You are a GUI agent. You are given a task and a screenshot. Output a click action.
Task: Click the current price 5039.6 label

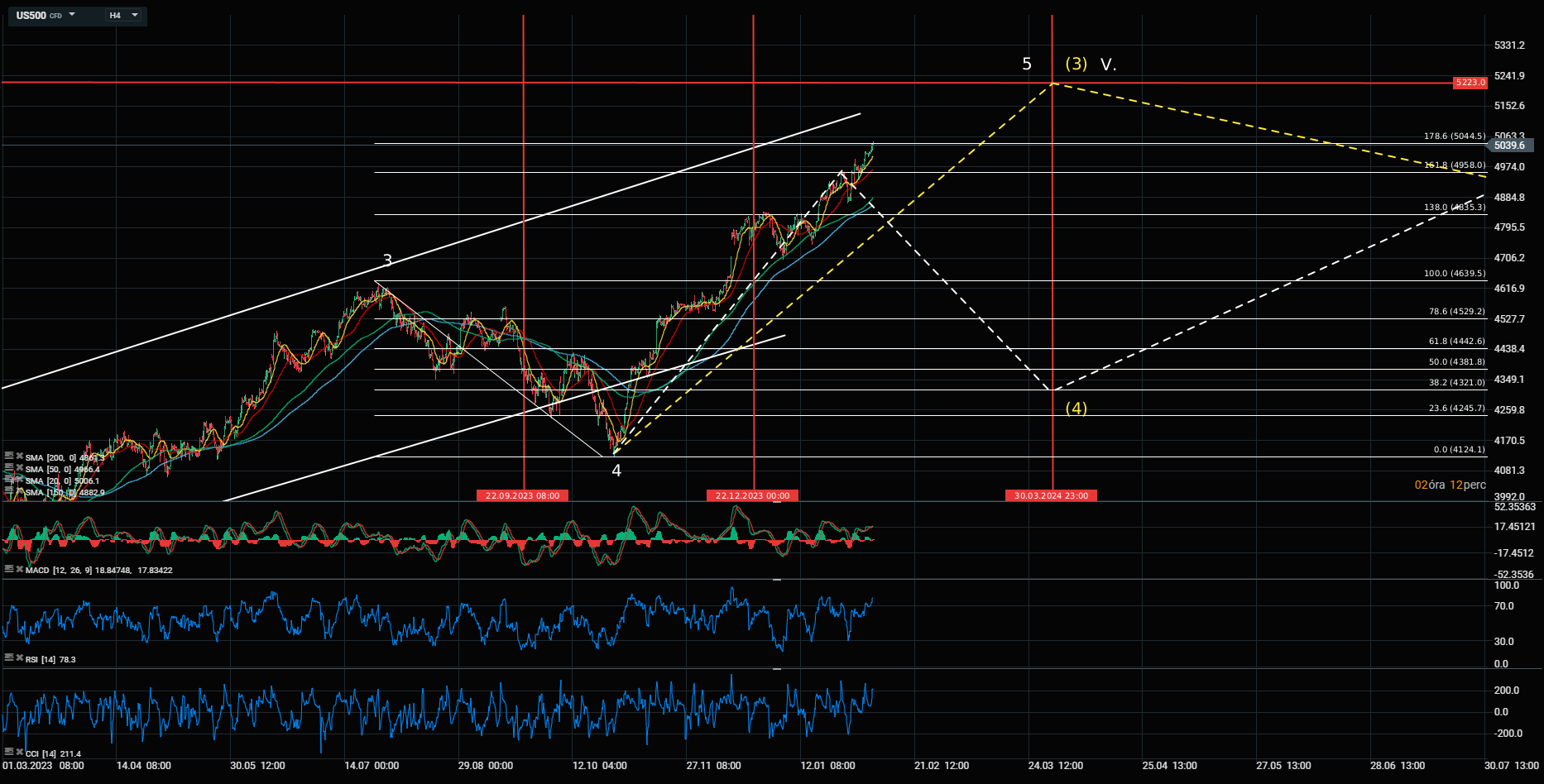(1509, 146)
